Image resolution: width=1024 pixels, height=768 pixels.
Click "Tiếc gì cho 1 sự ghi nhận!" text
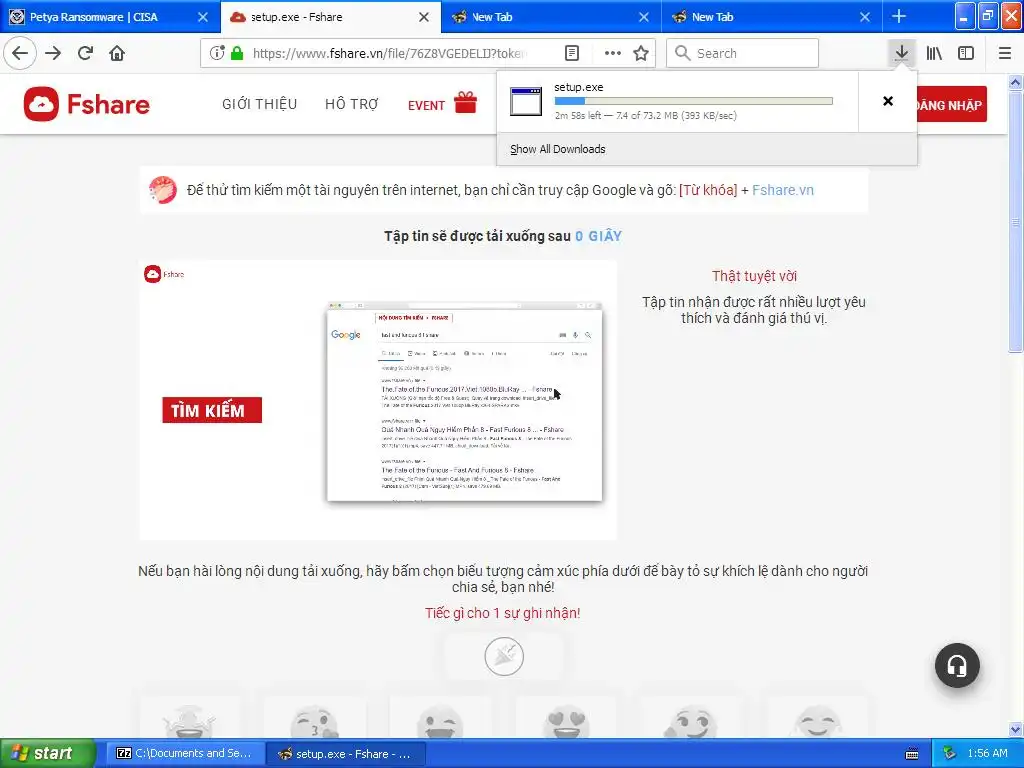point(503,613)
